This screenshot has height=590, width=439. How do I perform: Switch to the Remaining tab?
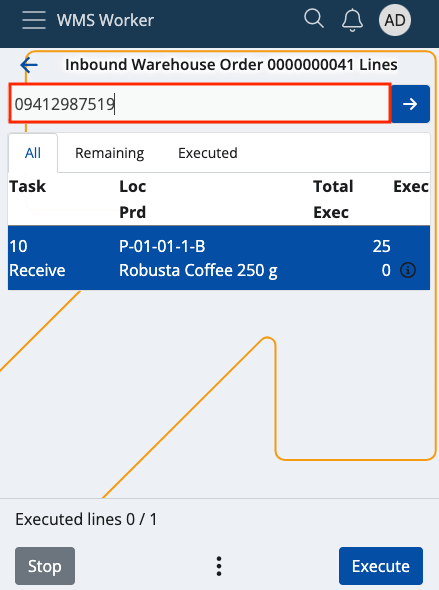click(109, 153)
